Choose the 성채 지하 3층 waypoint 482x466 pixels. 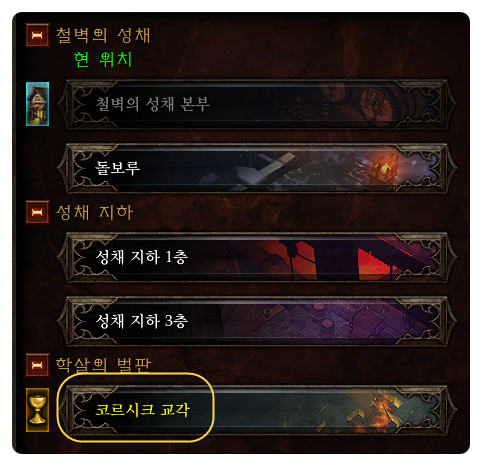pos(257,321)
